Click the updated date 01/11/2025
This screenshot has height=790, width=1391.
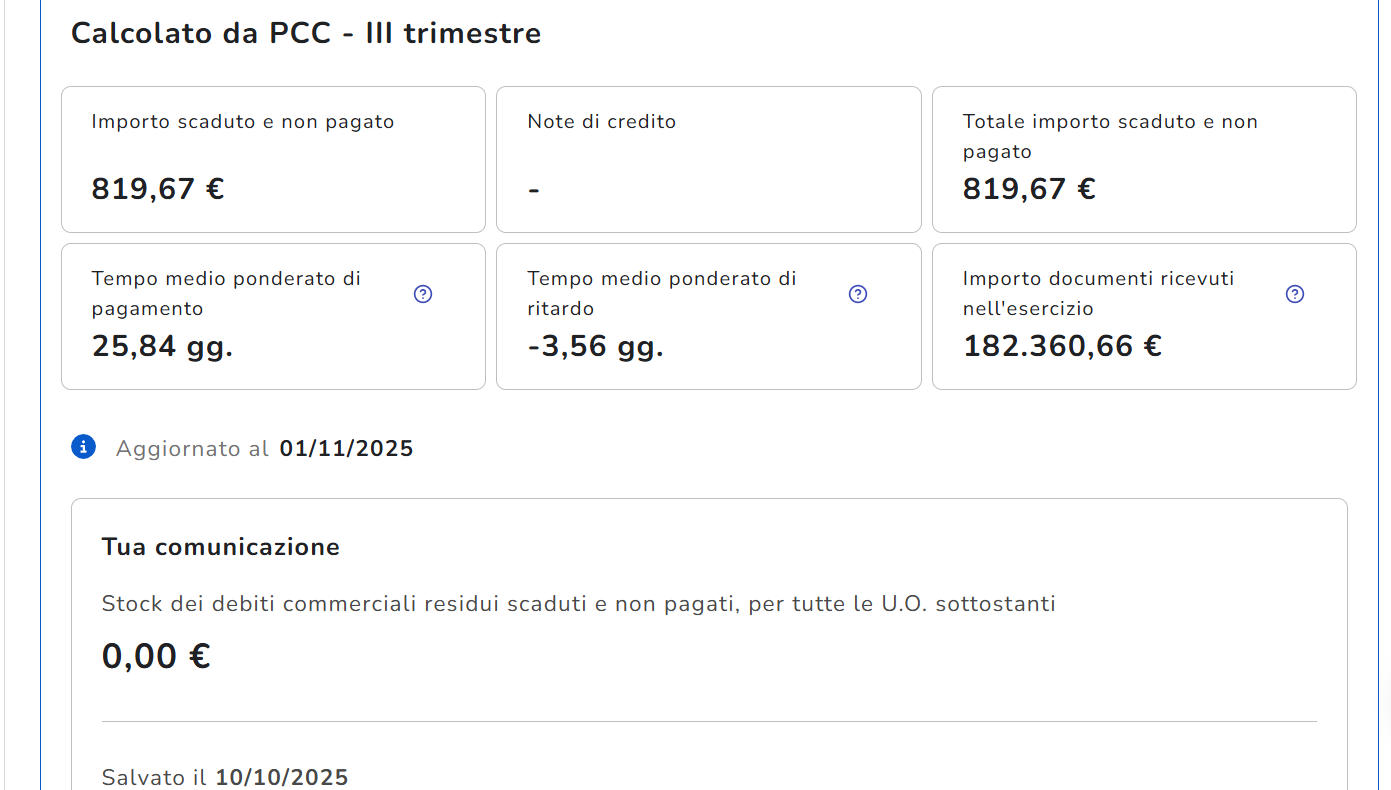(346, 448)
